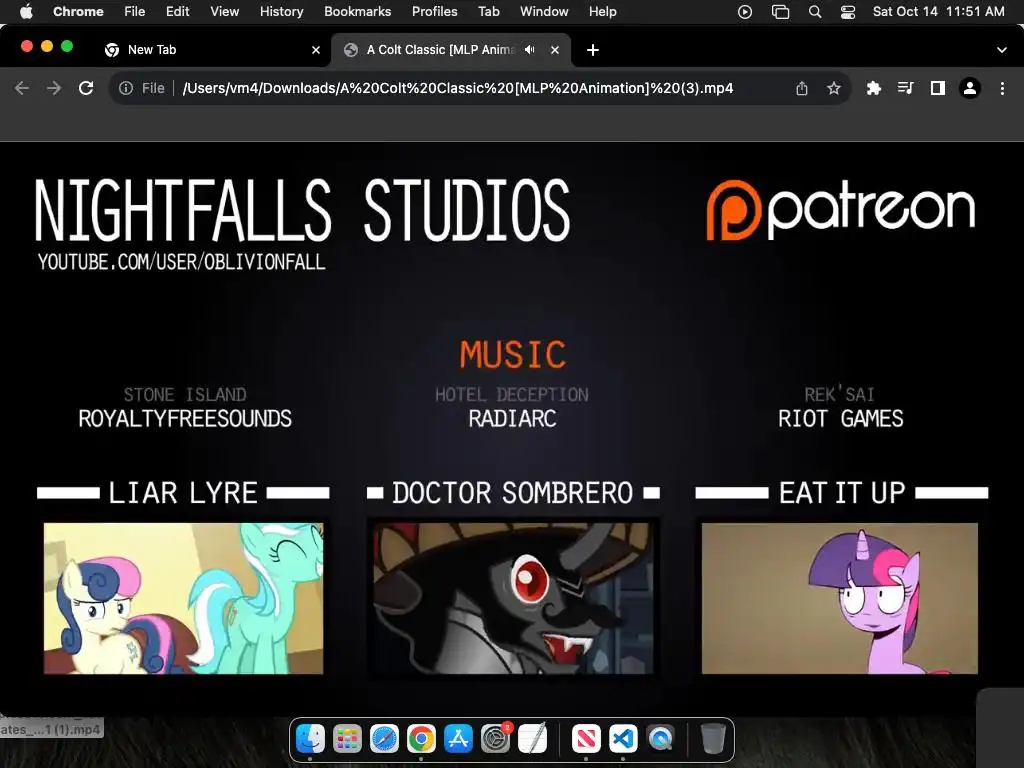Share this page using share icon

pyautogui.click(x=802, y=88)
